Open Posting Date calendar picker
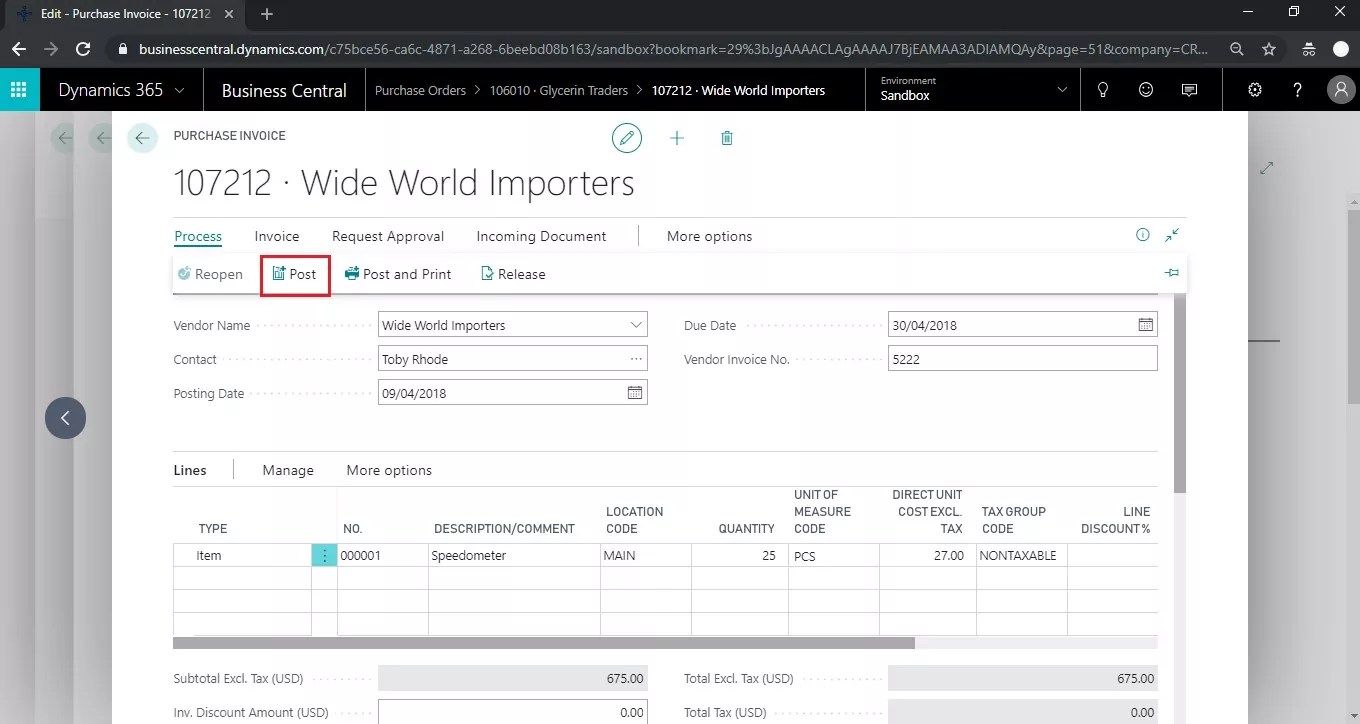 pos(635,393)
